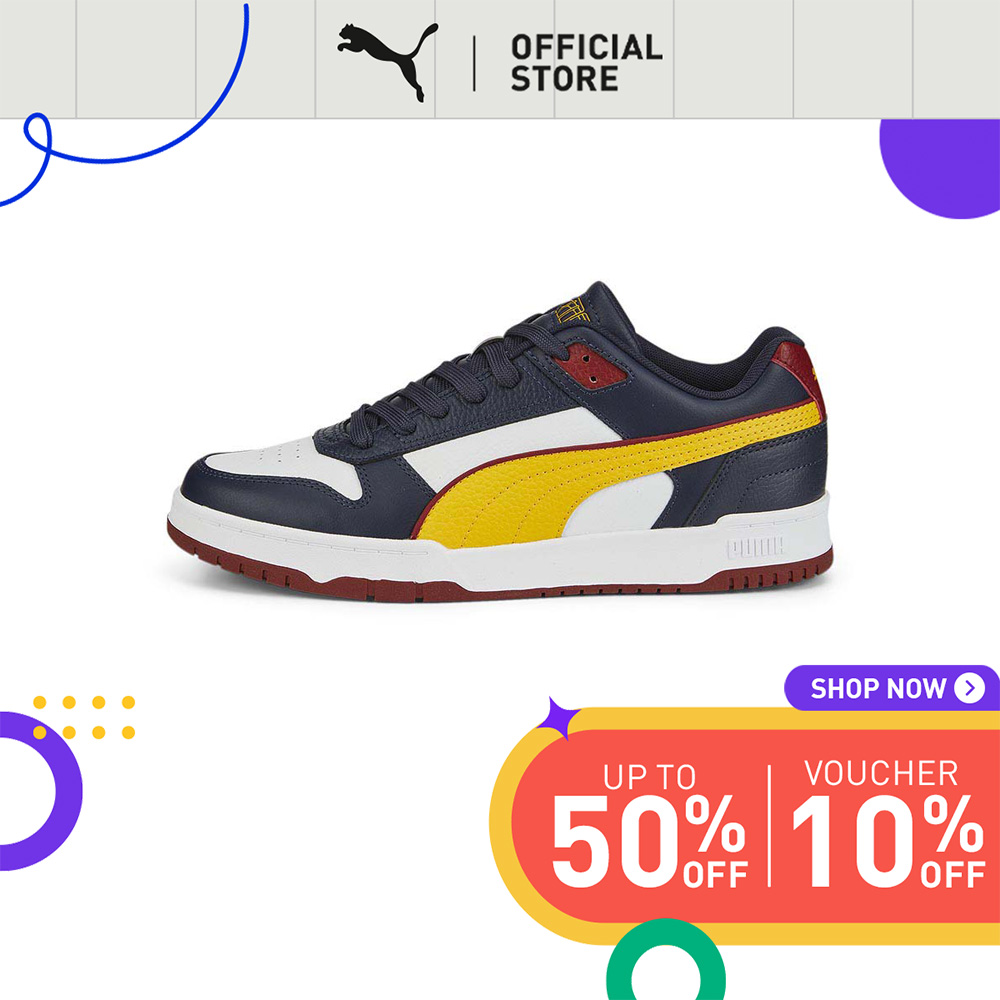This screenshot has height=1000, width=1000.
Task: Click the green ring at bottom
Action: click(x=666, y=960)
